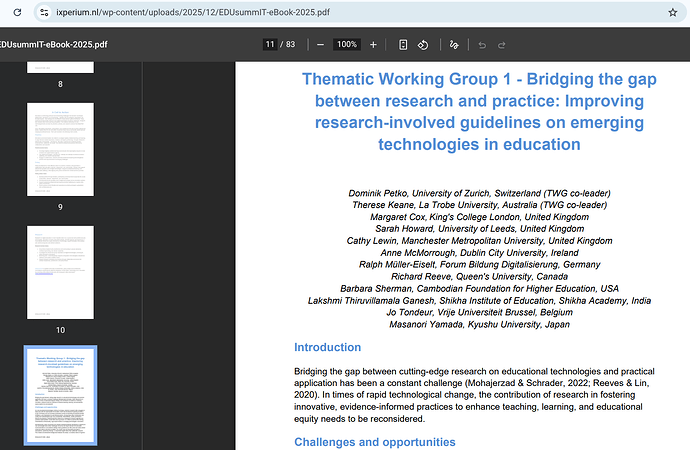Open site information icon in address bar
The image size is (690, 450).
tap(43, 12)
